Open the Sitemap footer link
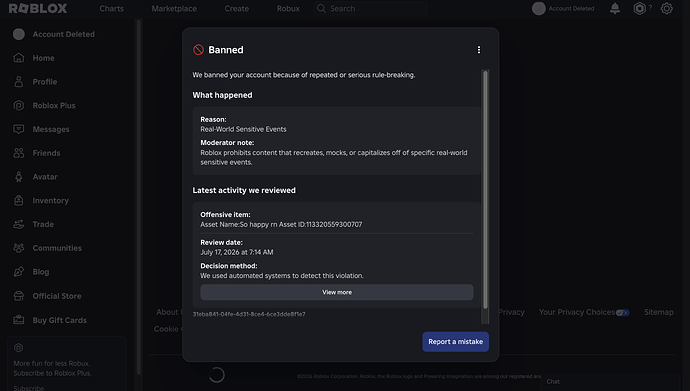This screenshot has height=391, width=690. click(659, 312)
